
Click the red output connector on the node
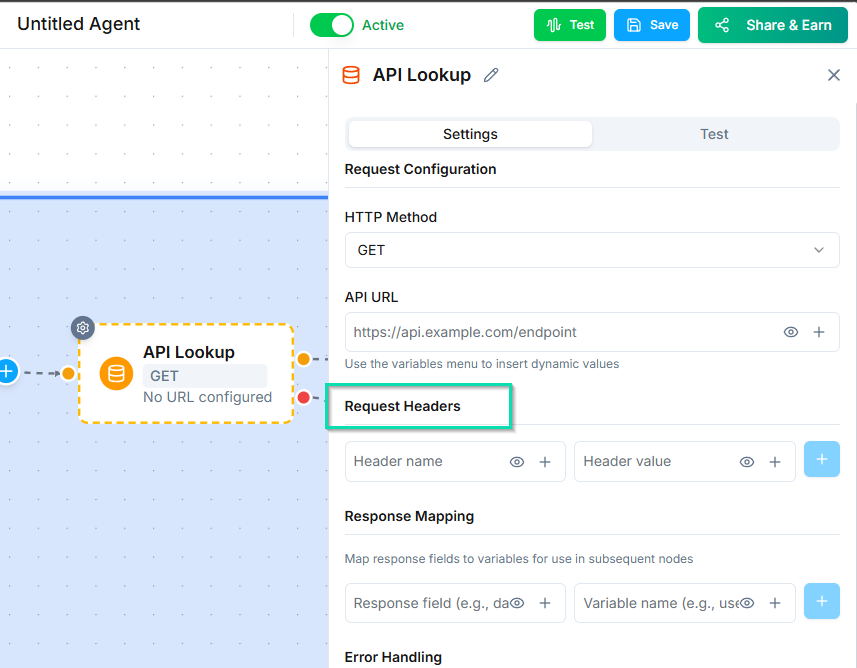[x=305, y=397]
